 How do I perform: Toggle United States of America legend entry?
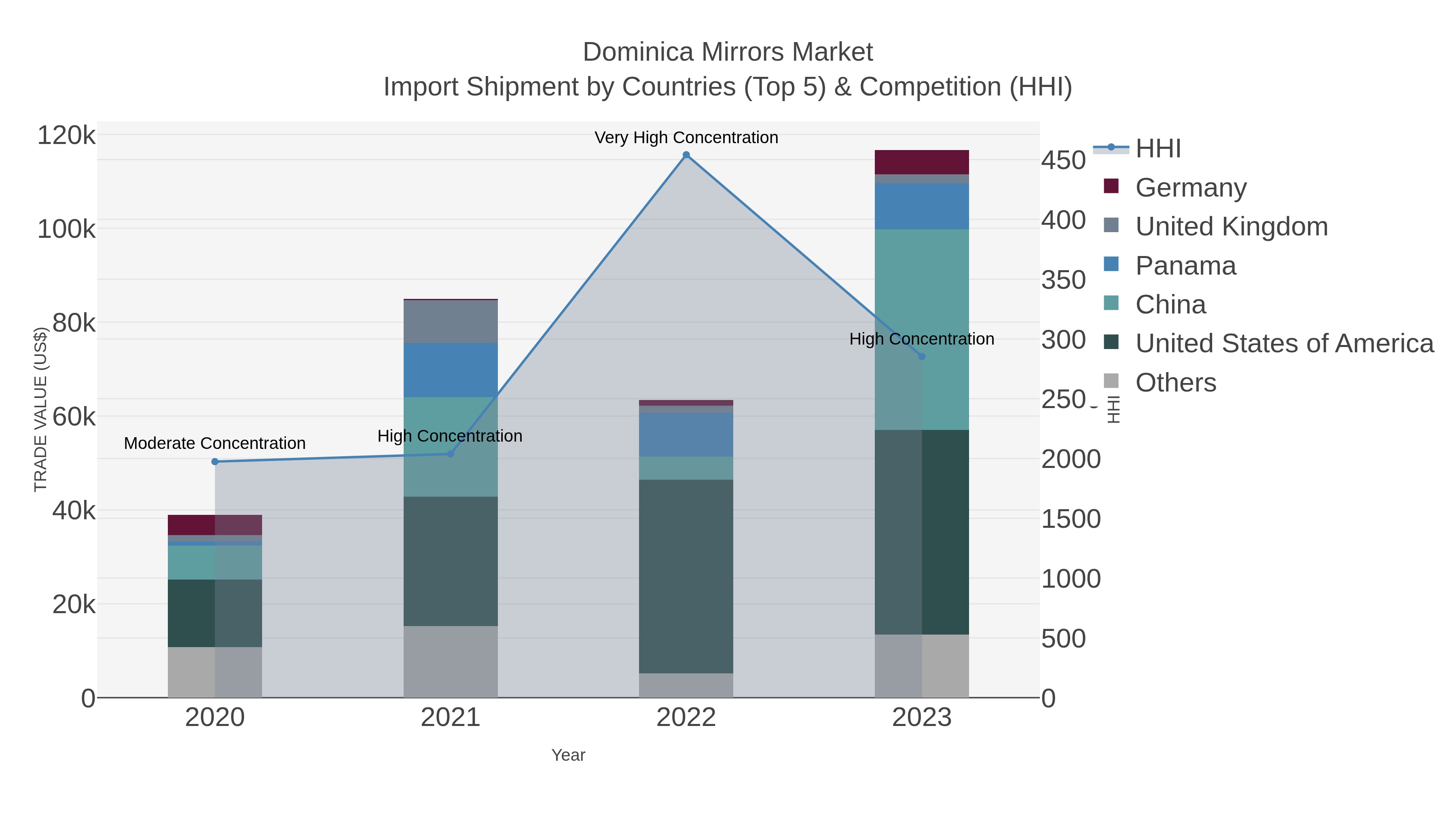click(1269, 343)
